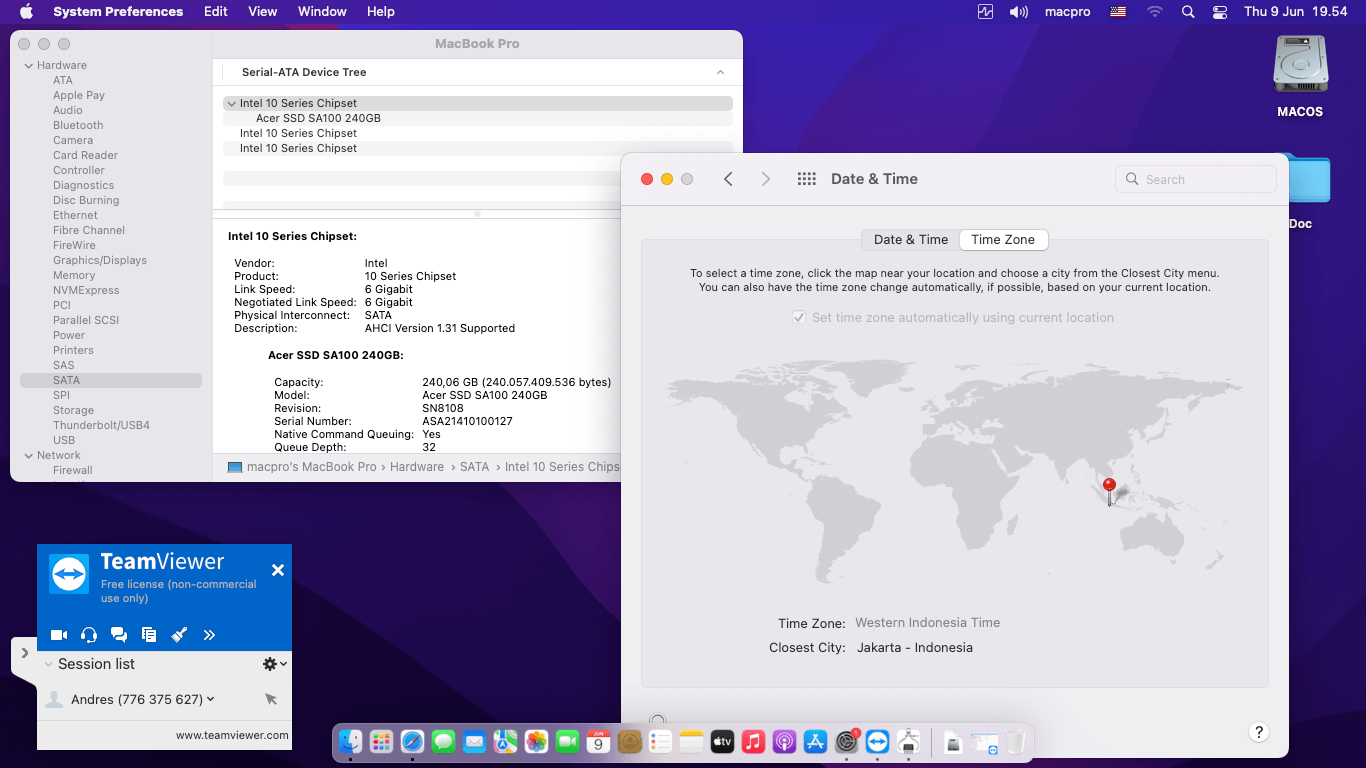
Task: Click remote control cursor icon for Andres
Action: 271,699
